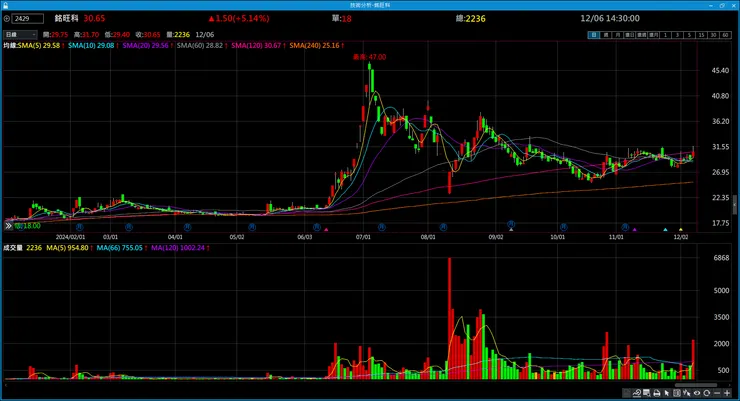Screen dimensions: 740x401
Task: Select the 1-minute period tab
Action: [665, 35]
